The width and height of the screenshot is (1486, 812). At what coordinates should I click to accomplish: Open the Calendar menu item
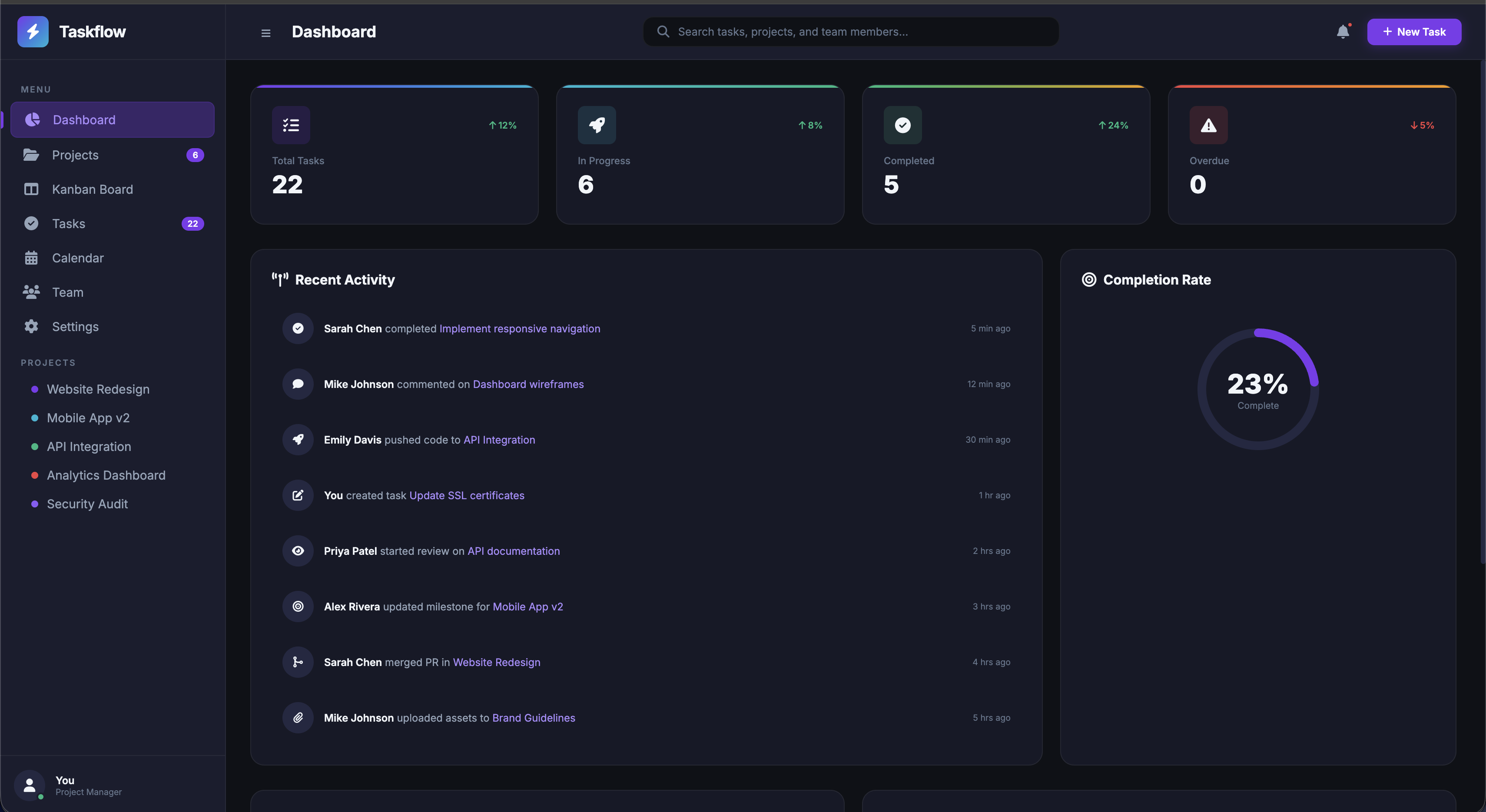tap(78, 258)
